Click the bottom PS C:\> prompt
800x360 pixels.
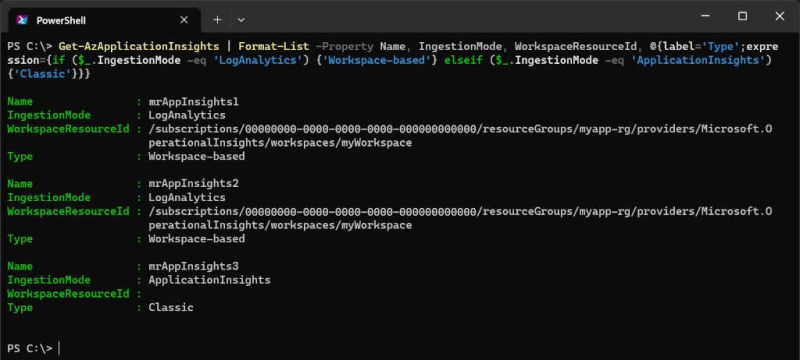click(x=30, y=348)
